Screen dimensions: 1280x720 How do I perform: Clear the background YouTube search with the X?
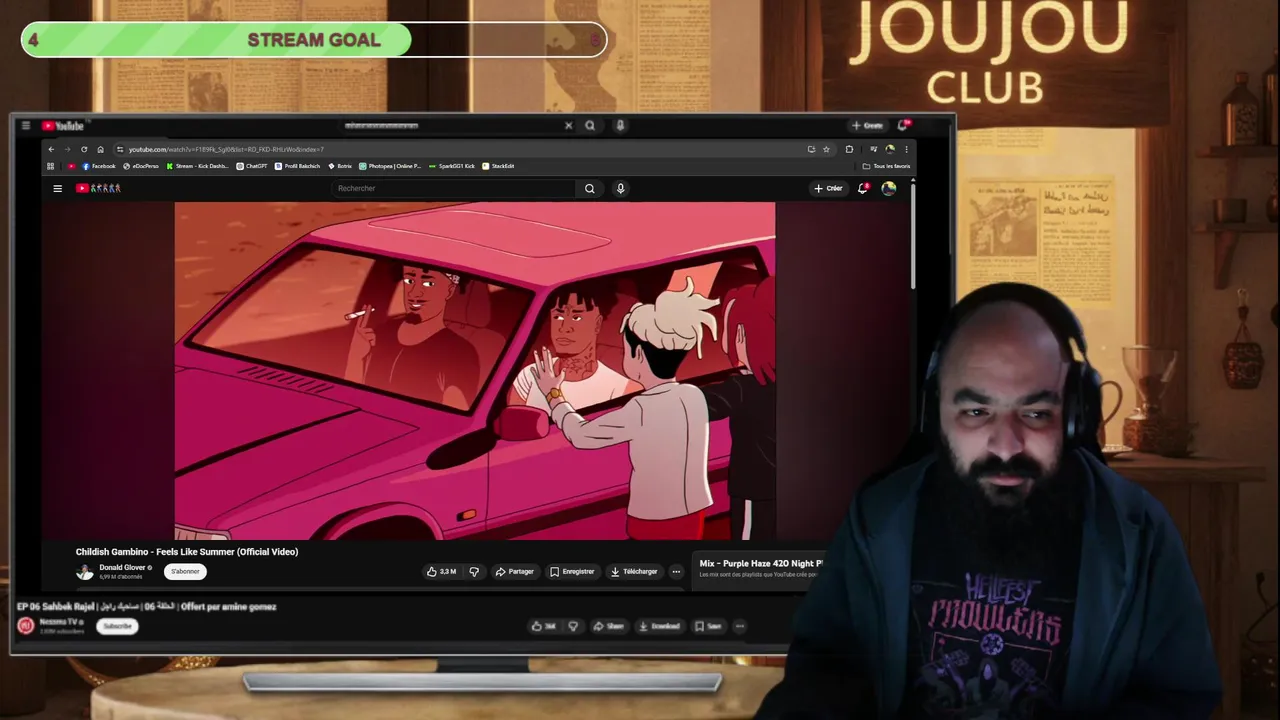point(569,126)
